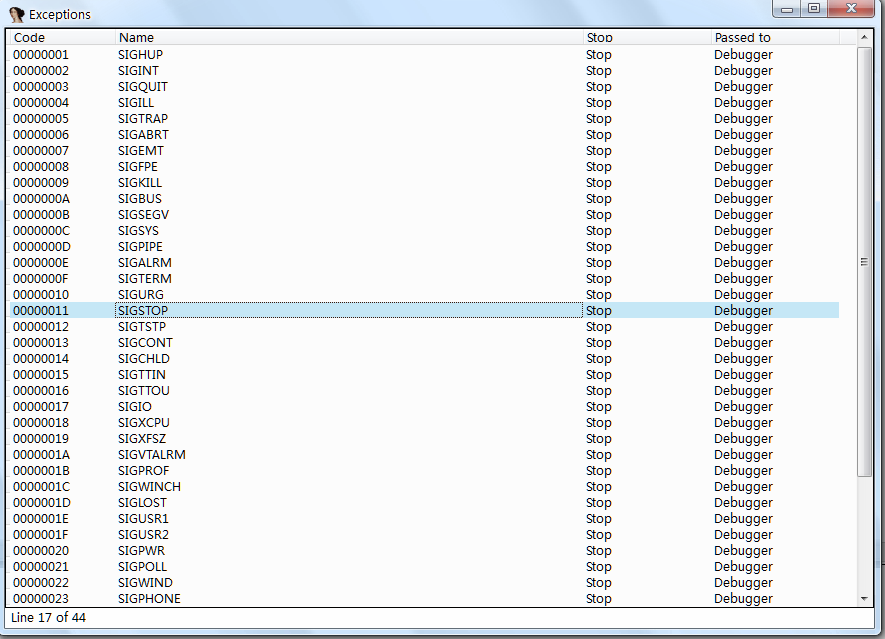The image size is (885, 639).
Task: Select the SIGCONT exception name
Action: (146, 343)
